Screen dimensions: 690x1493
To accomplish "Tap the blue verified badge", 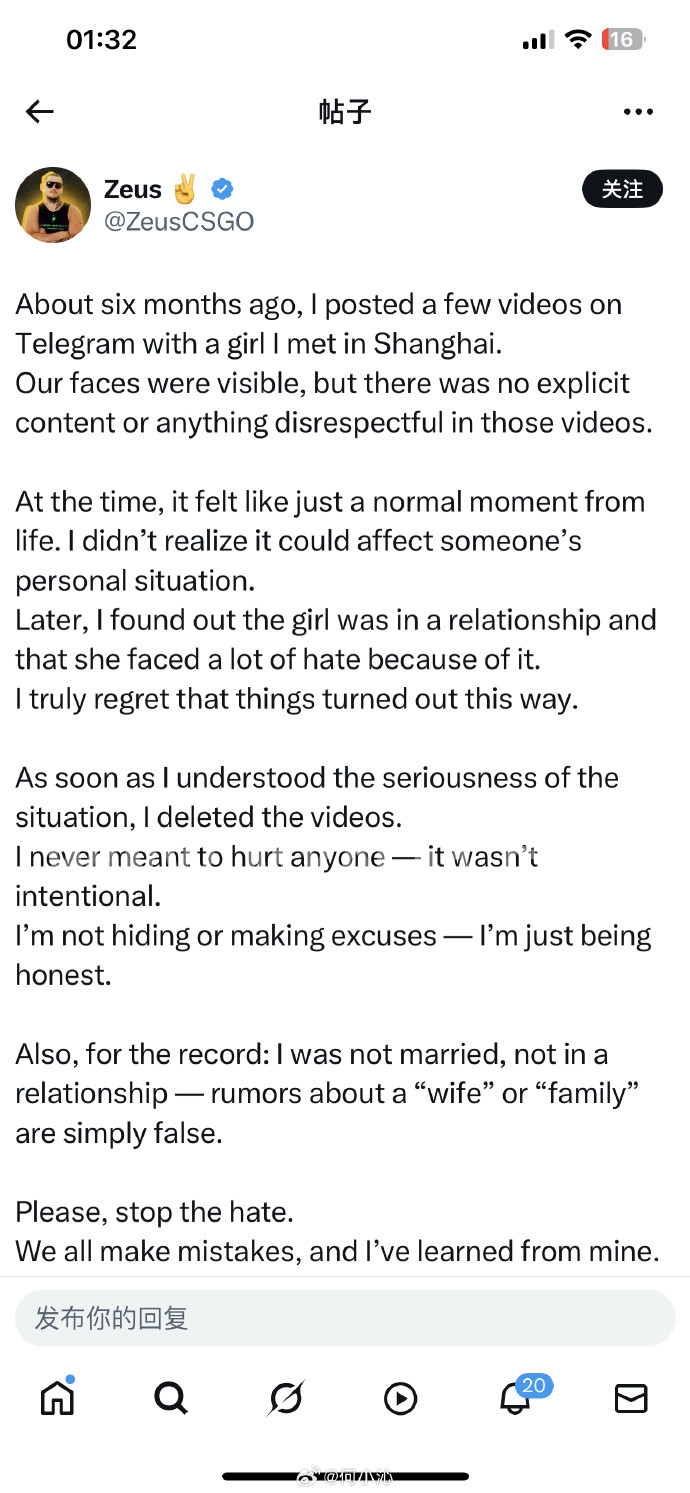I will point(221,188).
